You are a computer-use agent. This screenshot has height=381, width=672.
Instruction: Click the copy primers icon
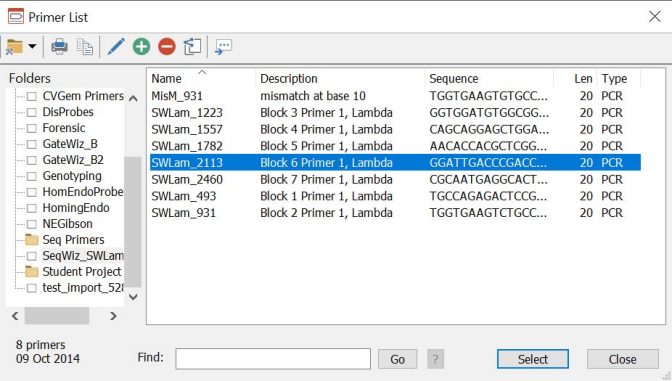click(x=85, y=46)
